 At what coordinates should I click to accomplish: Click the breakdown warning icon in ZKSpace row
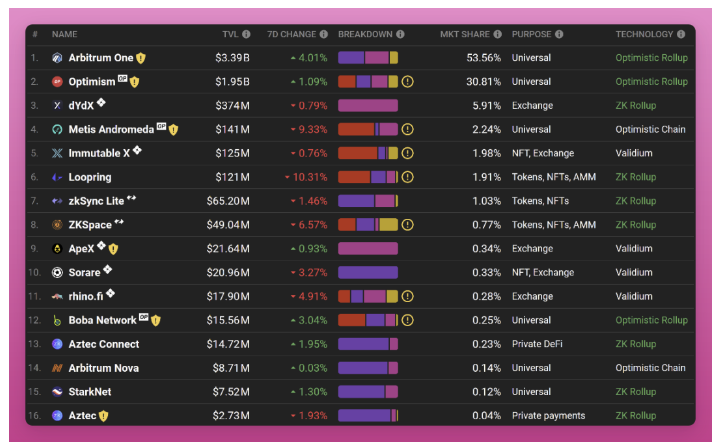(x=407, y=225)
